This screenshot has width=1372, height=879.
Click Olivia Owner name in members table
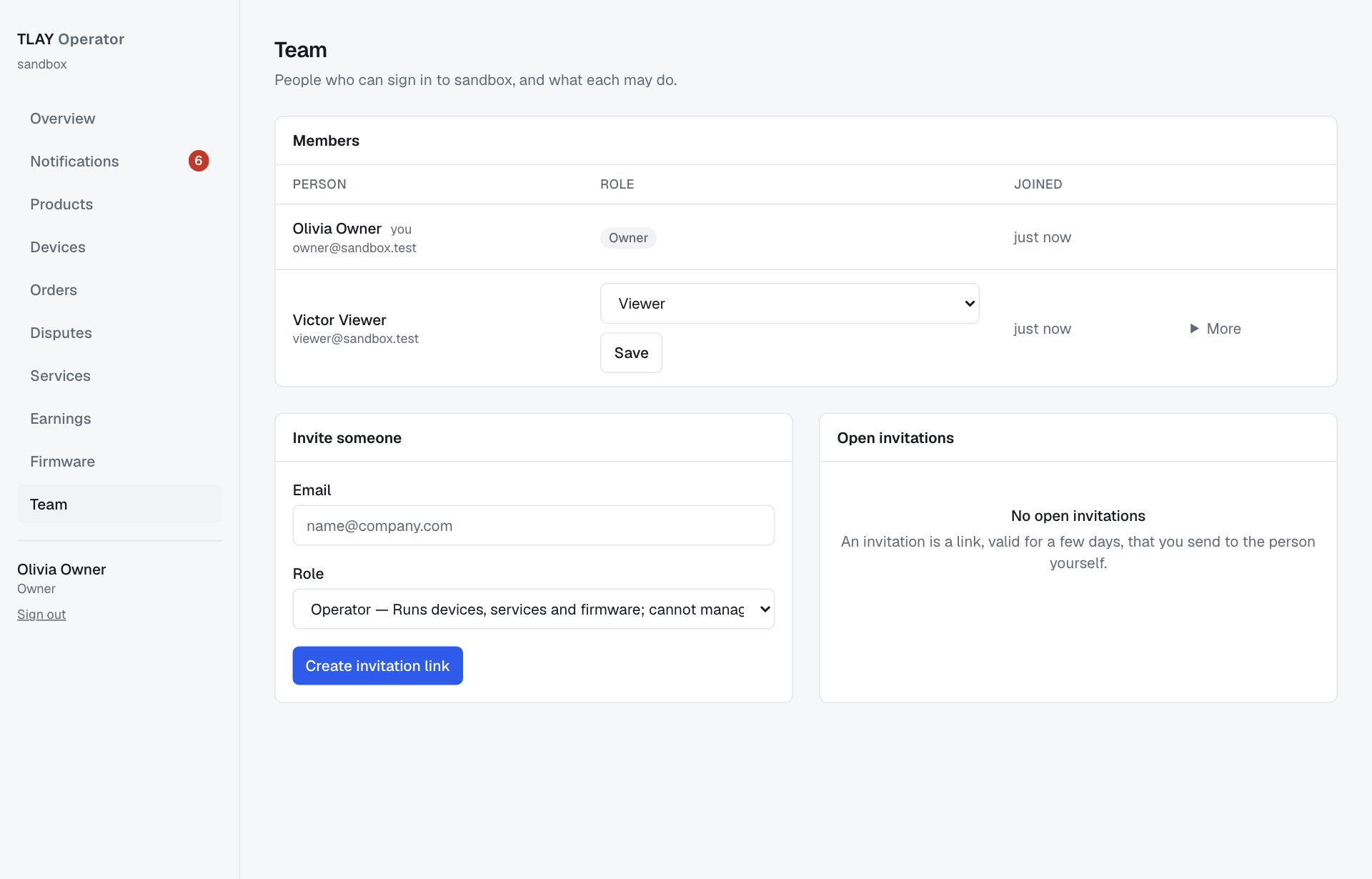(337, 229)
